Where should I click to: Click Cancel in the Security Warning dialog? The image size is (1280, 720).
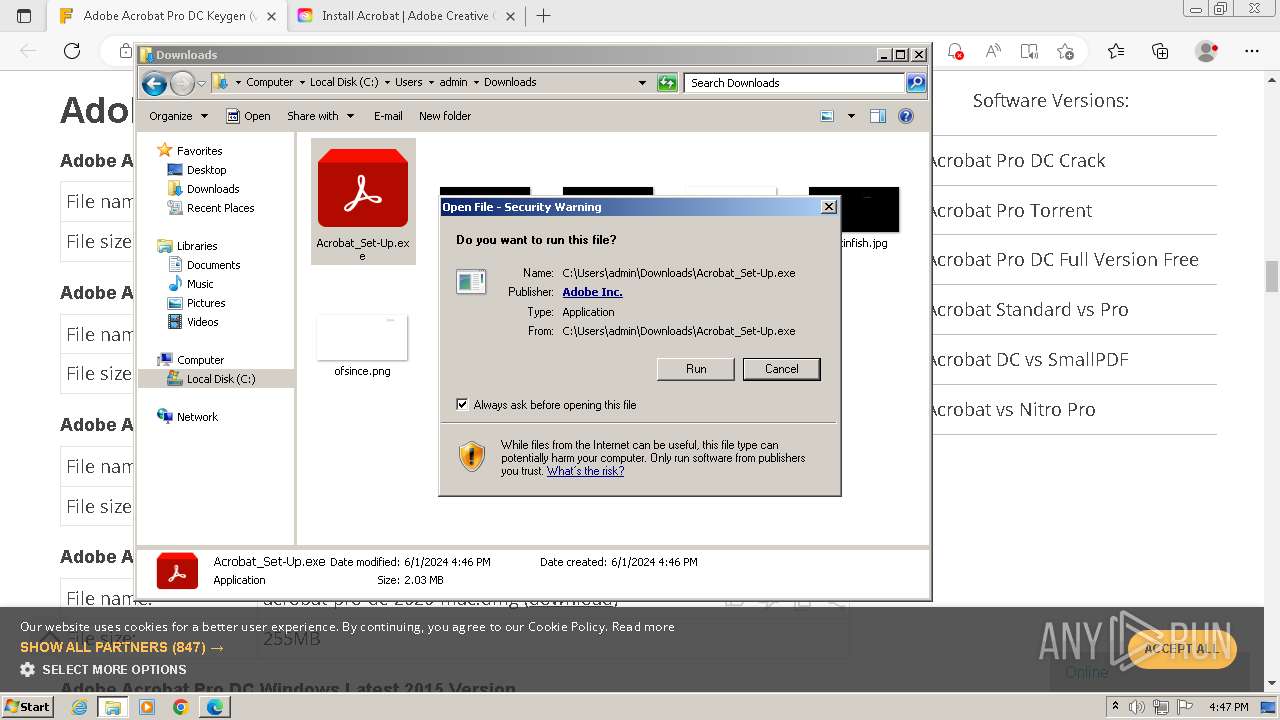coord(781,369)
